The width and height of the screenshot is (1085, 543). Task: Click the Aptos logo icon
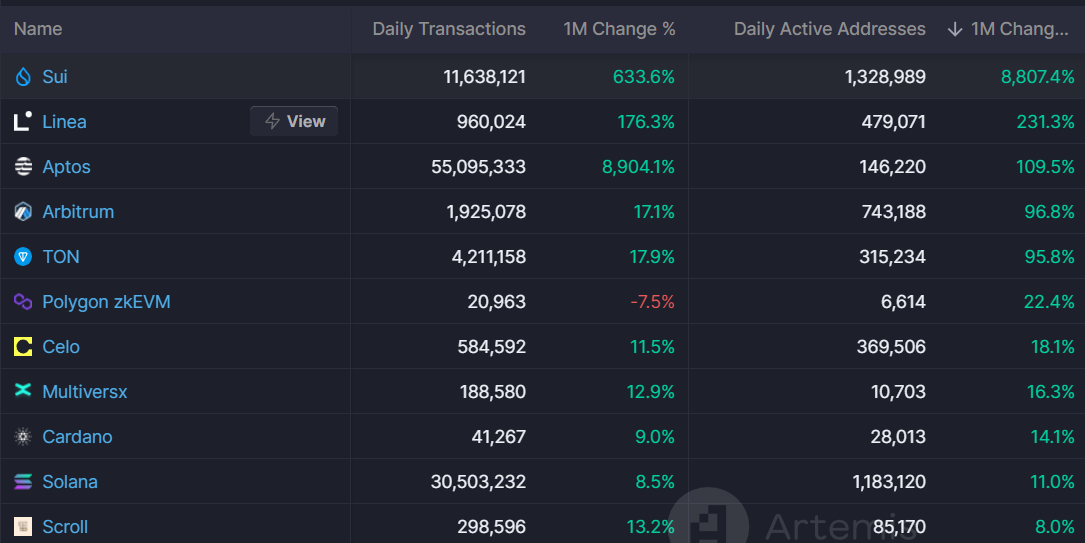[23, 167]
